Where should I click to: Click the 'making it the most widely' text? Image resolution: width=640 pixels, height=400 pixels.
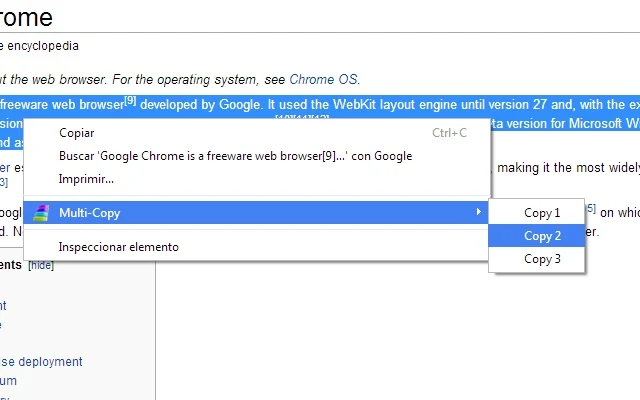tap(567, 168)
